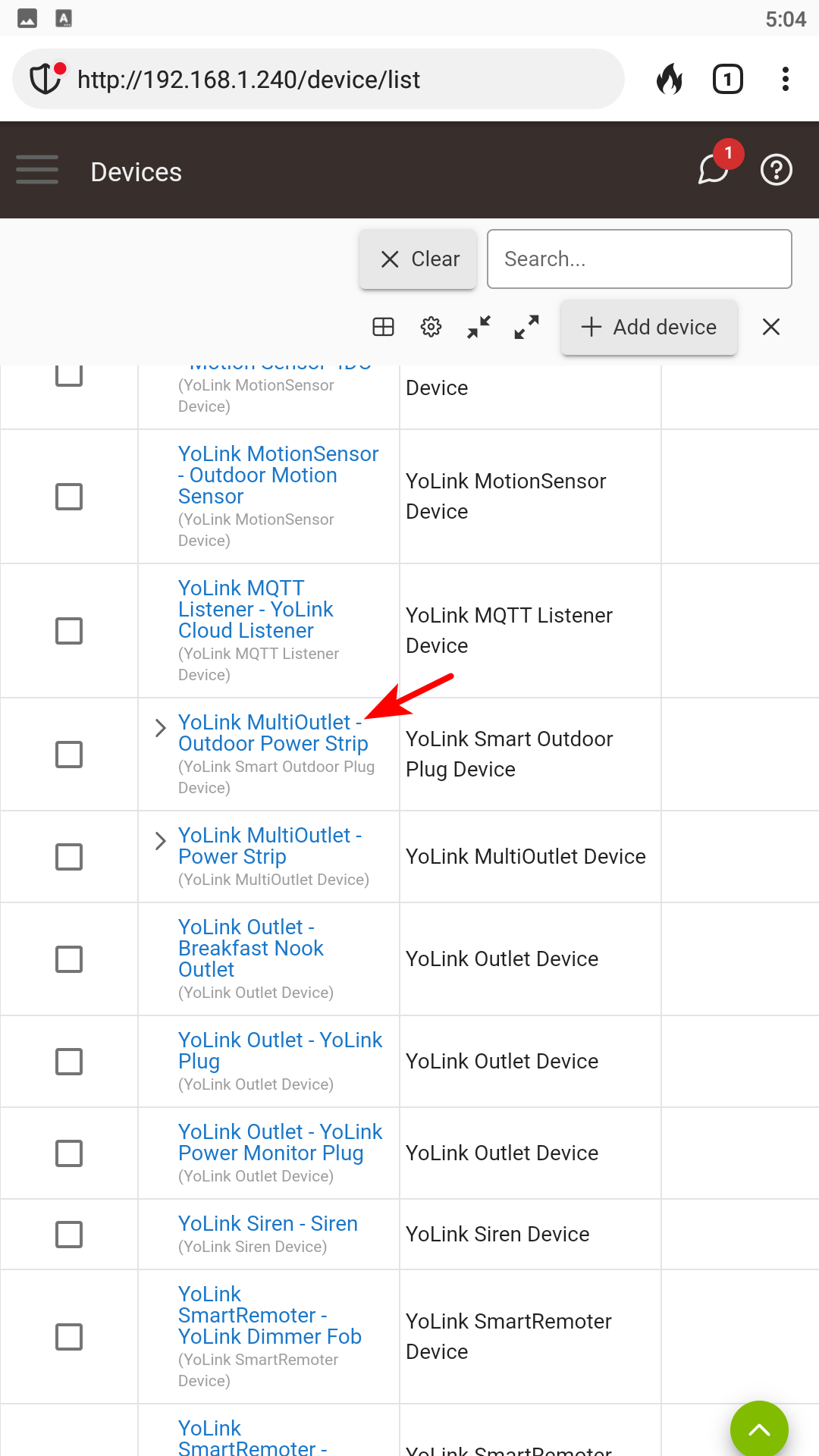Tap the browser URL address bar

click(318, 79)
